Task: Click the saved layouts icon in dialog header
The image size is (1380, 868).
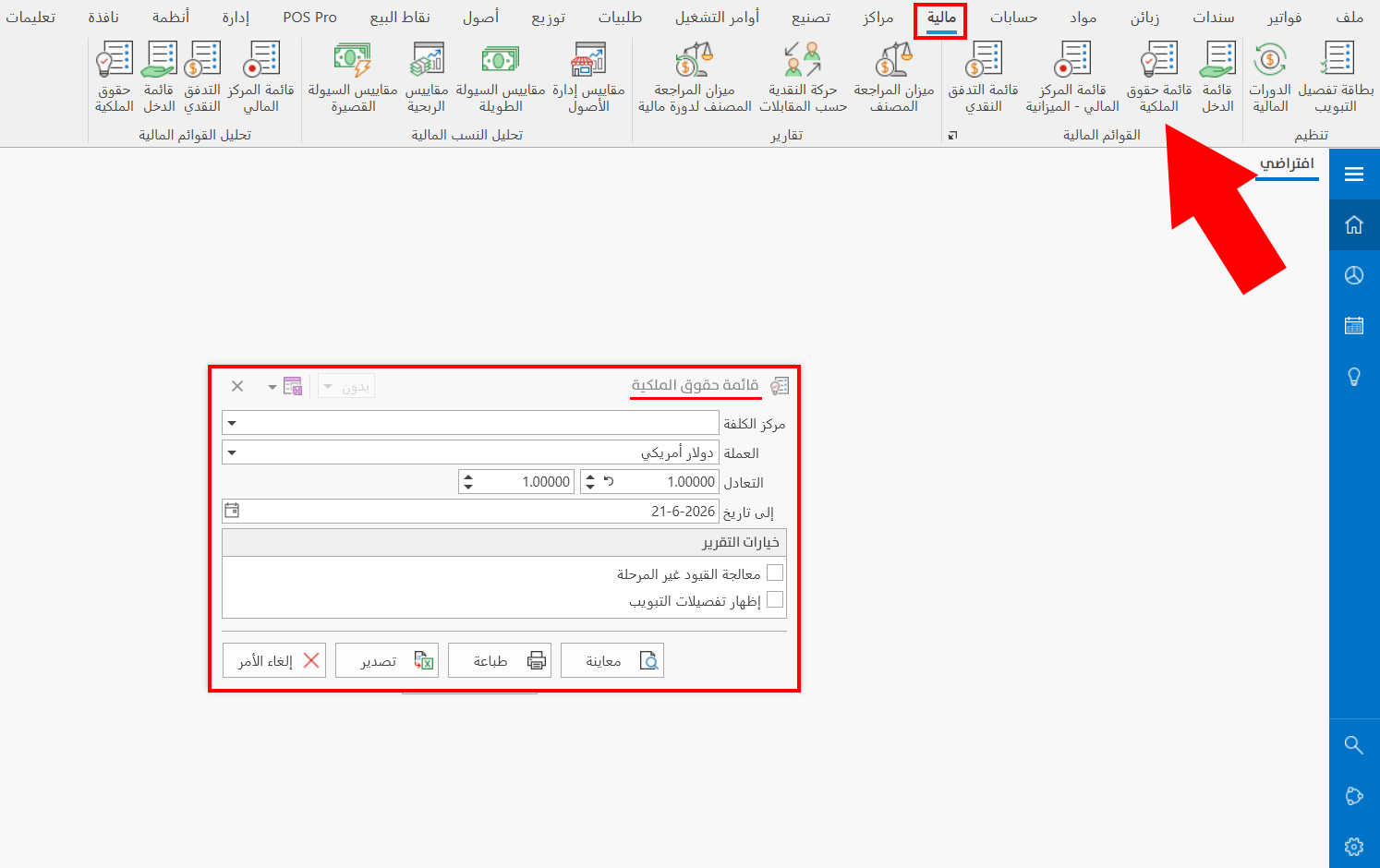Action: 293,386
